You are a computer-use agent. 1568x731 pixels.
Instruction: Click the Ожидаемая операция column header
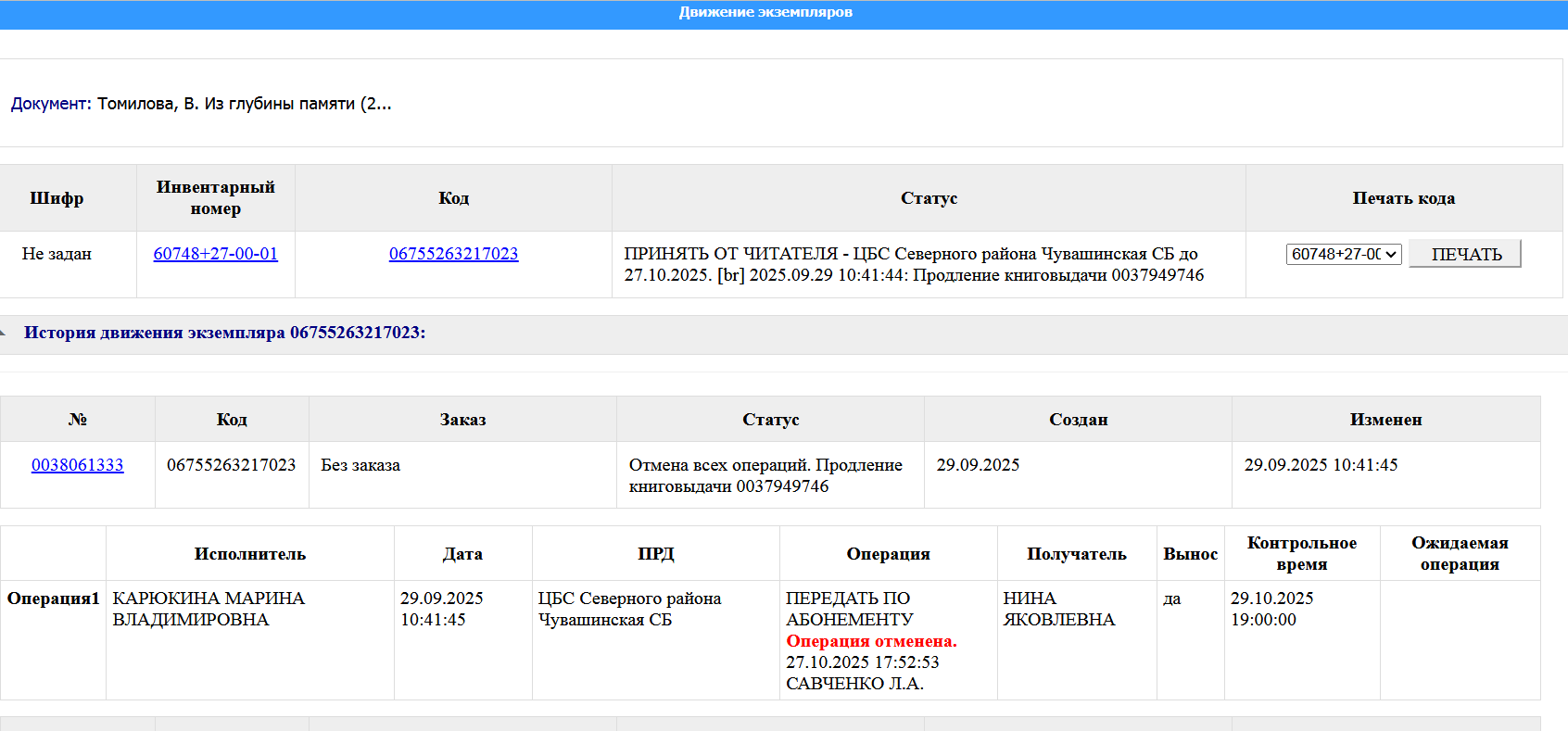coord(1459,554)
